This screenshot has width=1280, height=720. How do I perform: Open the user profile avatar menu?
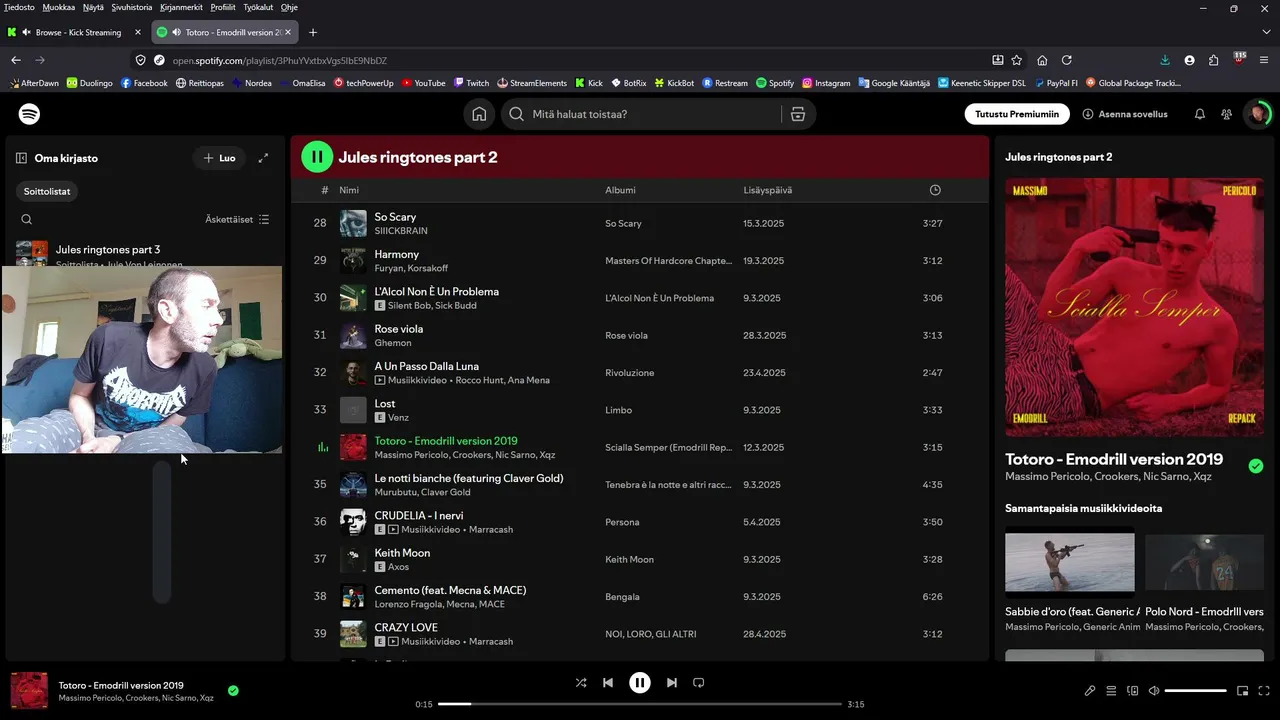click(x=1257, y=114)
